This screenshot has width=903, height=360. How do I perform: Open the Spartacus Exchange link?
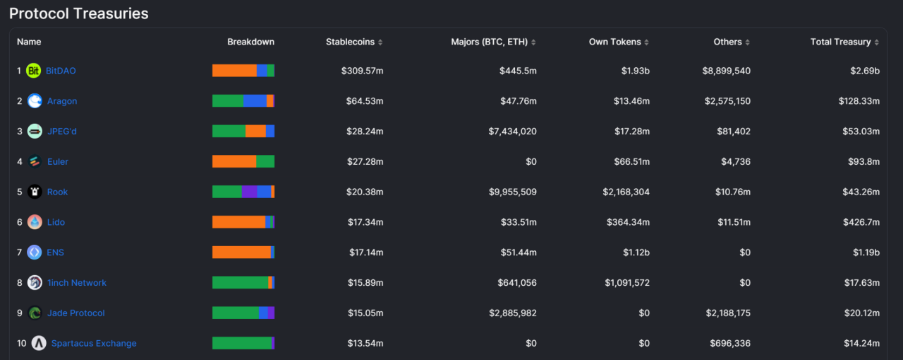click(x=94, y=343)
